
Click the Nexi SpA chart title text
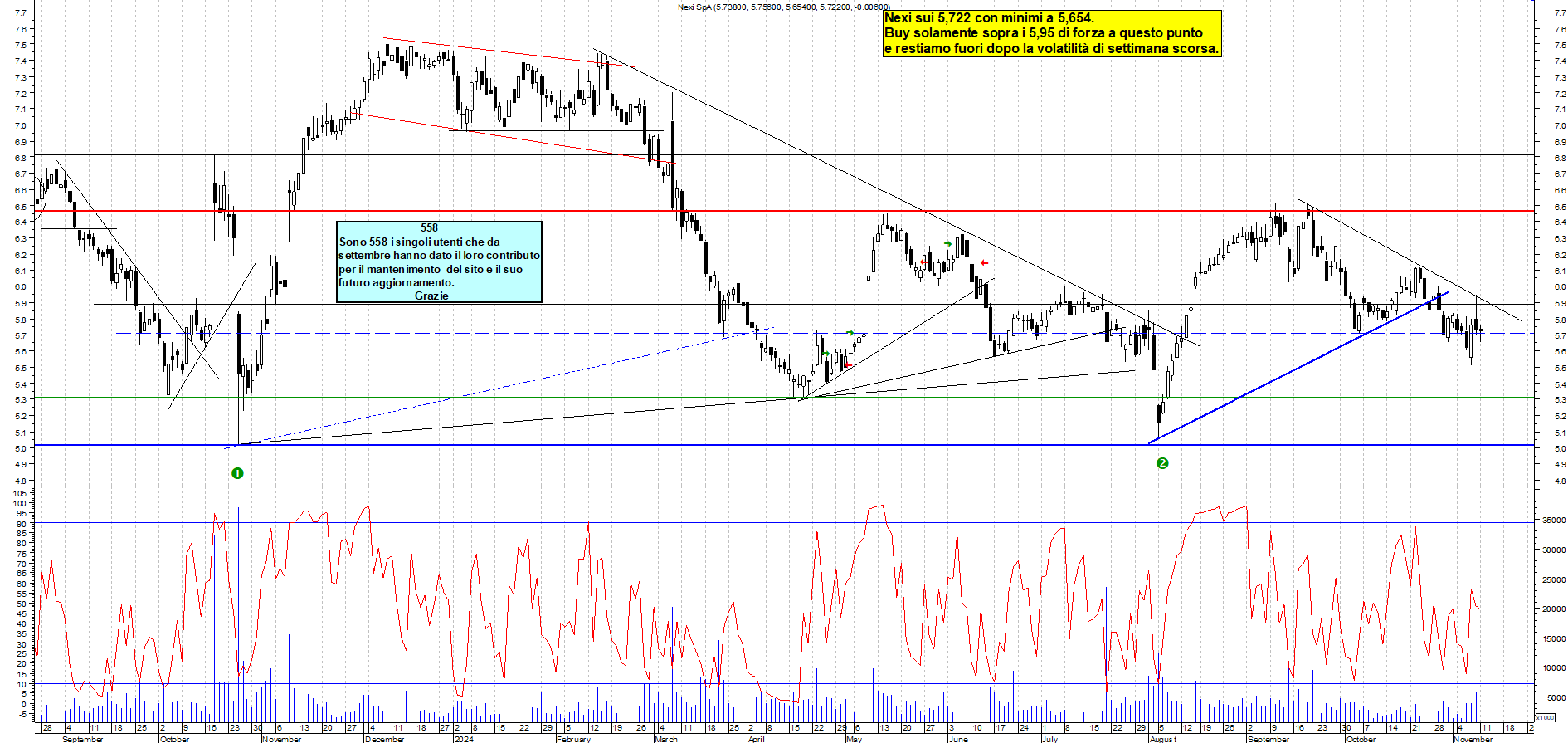point(783,7)
